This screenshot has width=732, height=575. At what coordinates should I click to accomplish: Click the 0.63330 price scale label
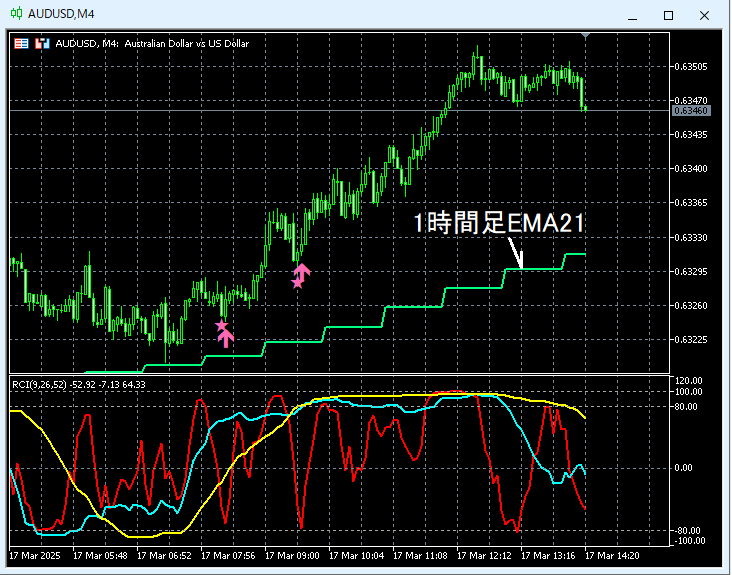coord(691,238)
